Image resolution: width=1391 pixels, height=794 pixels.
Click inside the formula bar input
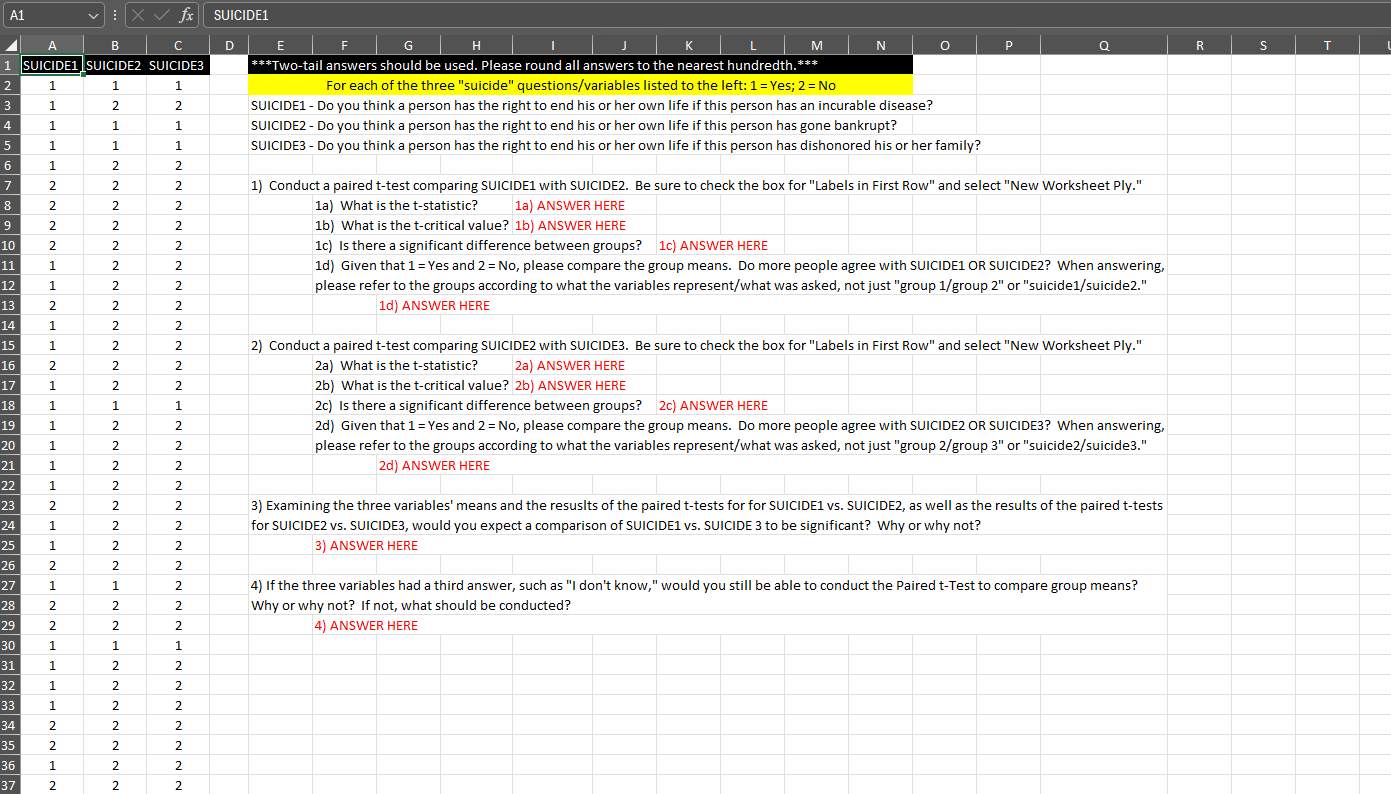400,15
